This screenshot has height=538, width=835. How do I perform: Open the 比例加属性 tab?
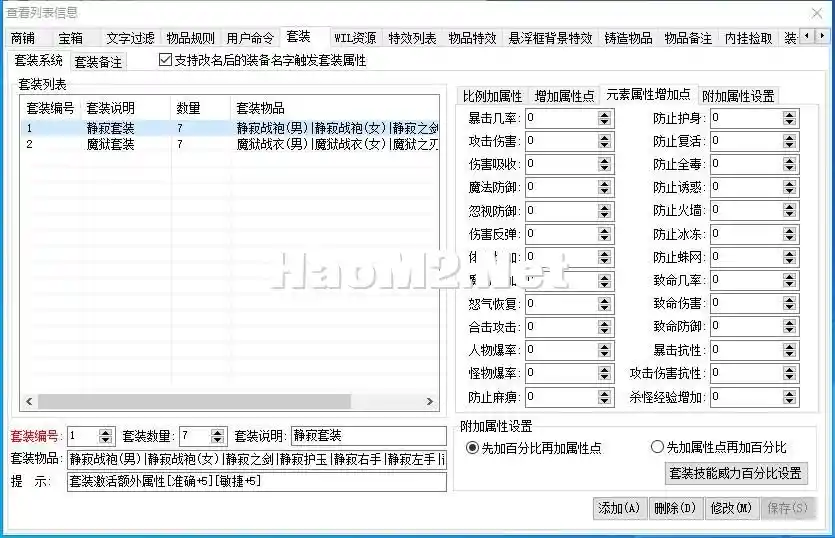(492, 96)
